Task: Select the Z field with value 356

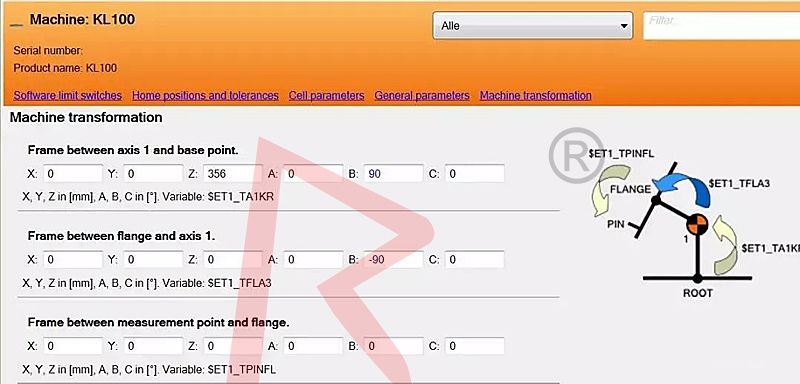Action: click(233, 173)
